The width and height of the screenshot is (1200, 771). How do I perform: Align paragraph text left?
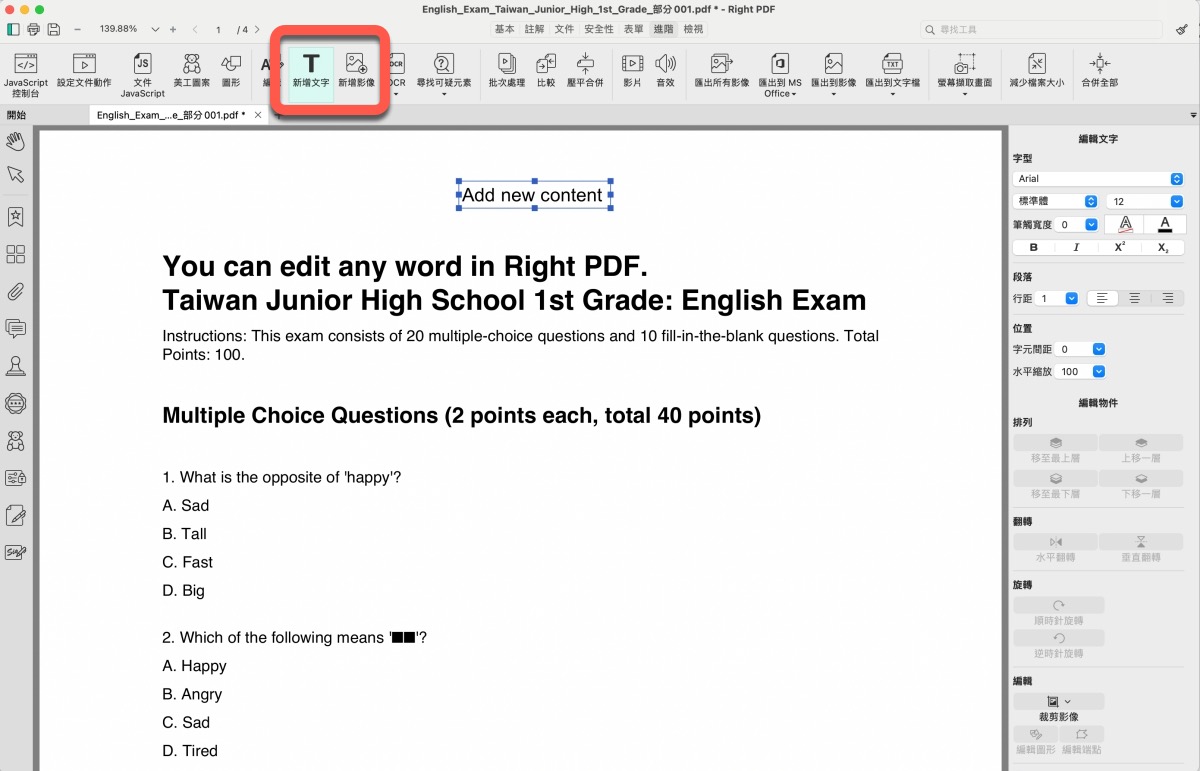[1102, 298]
